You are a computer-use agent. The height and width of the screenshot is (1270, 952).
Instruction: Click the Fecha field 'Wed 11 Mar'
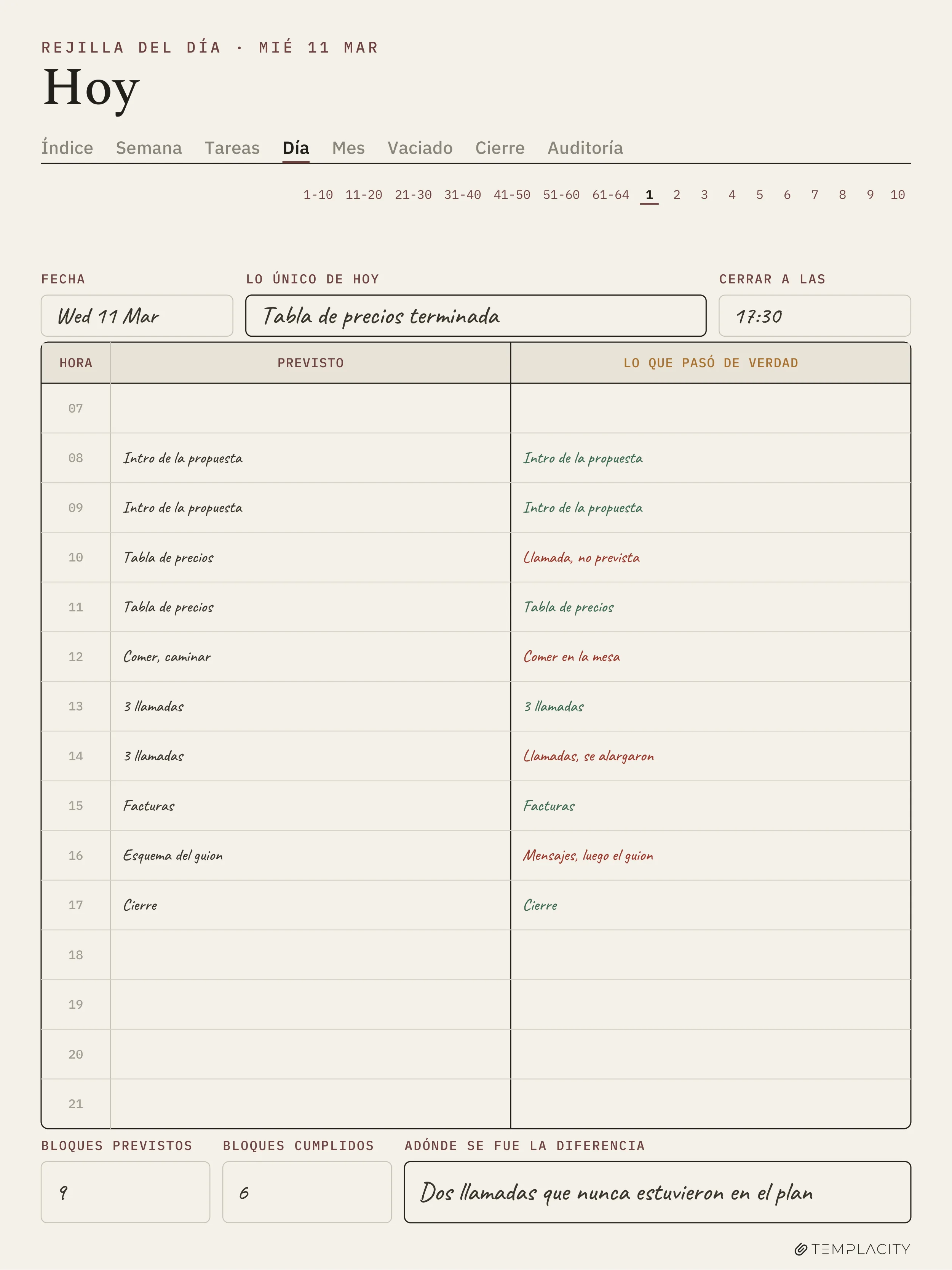coord(137,316)
